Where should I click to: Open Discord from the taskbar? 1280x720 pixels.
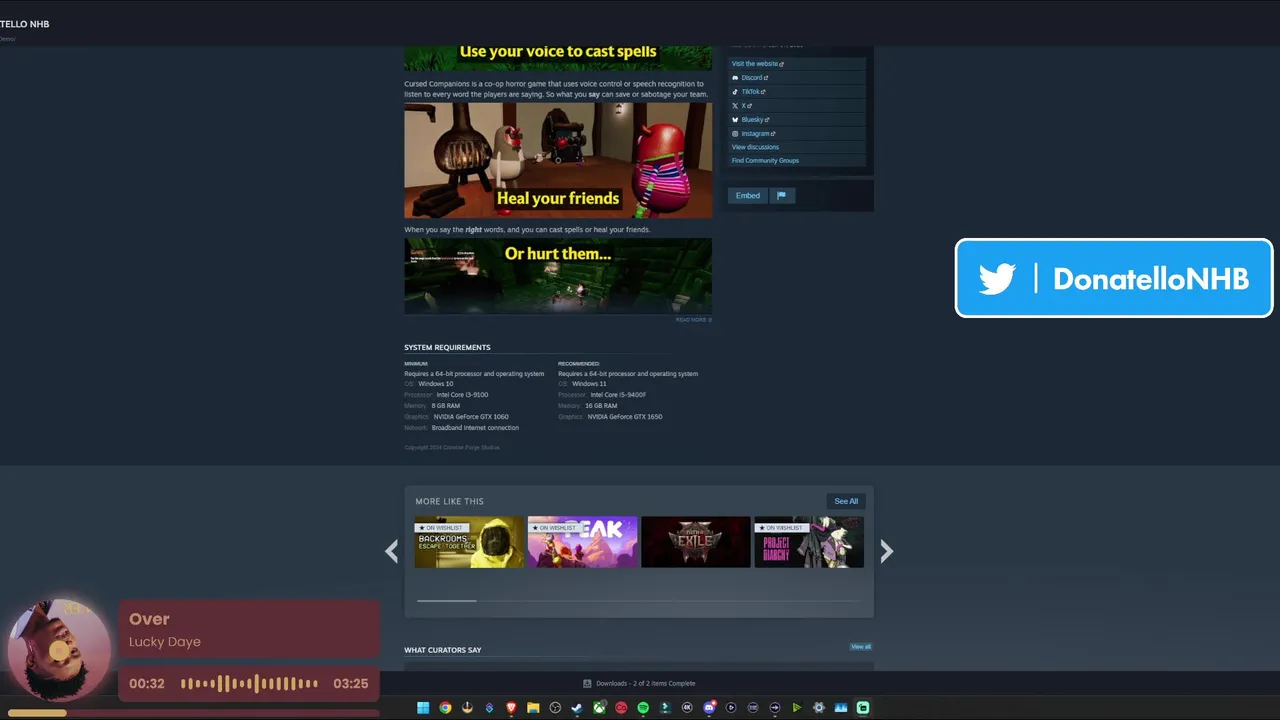709,708
